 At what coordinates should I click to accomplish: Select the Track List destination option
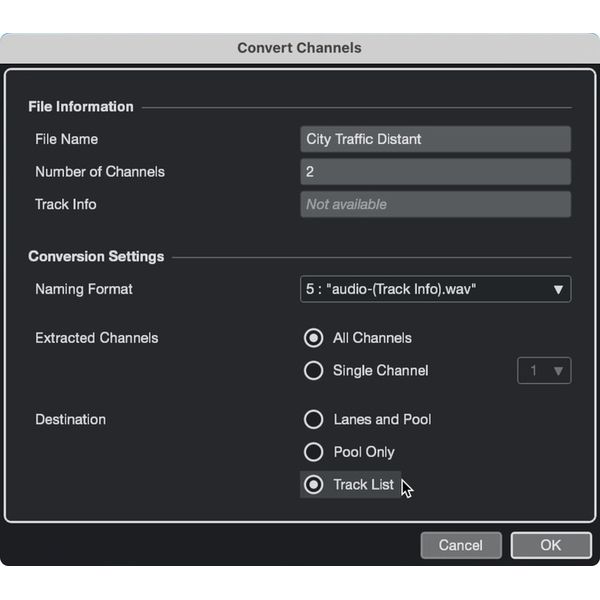pyautogui.click(x=314, y=485)
